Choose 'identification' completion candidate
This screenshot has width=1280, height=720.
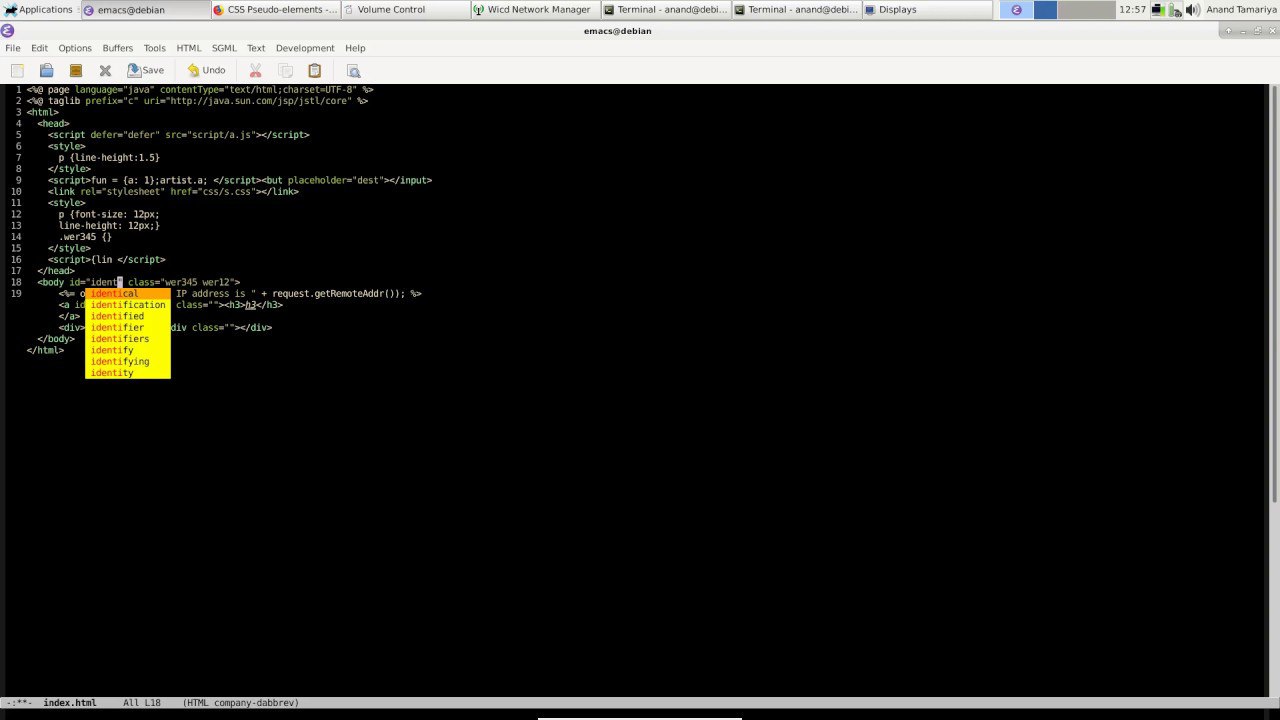click(128, 305)
